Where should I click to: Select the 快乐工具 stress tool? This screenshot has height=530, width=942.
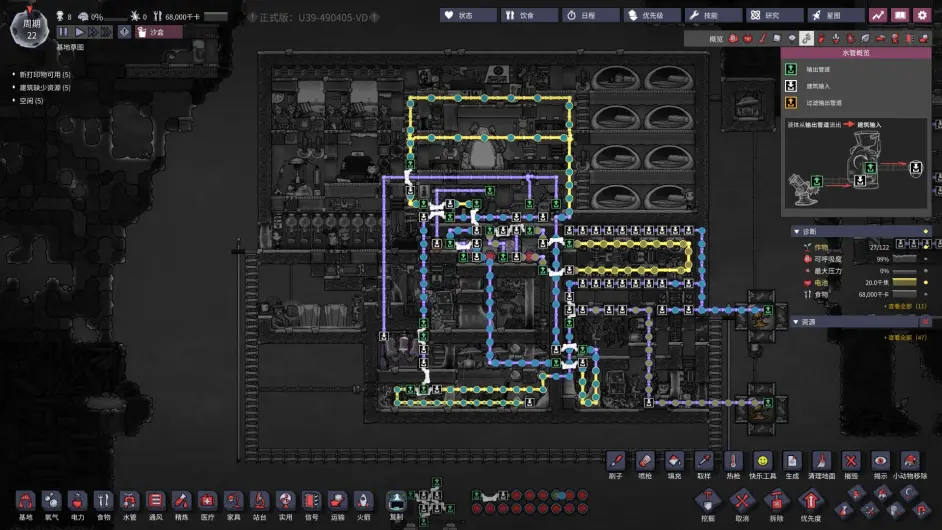click(762, 466)
